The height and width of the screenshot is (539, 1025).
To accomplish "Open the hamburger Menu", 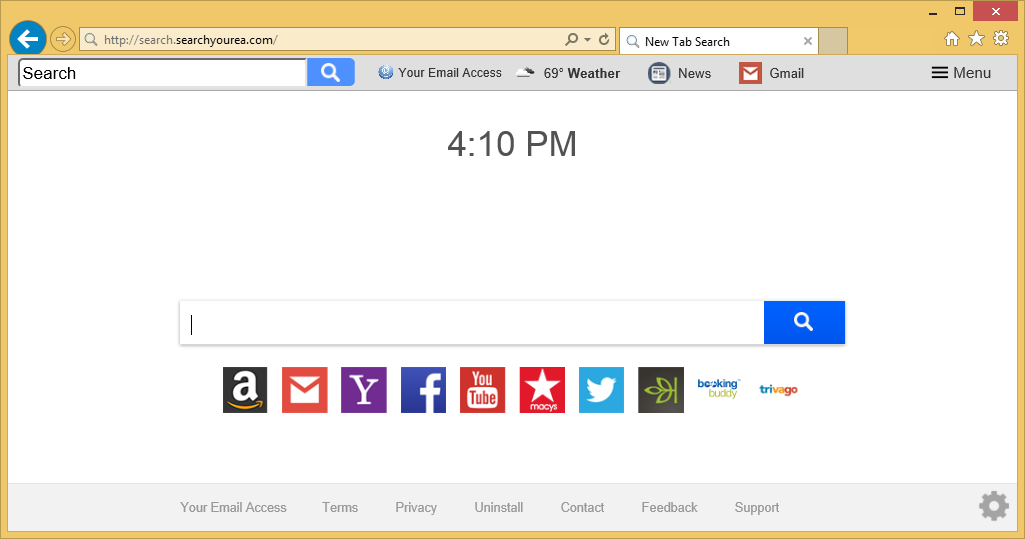I will 961,73.
